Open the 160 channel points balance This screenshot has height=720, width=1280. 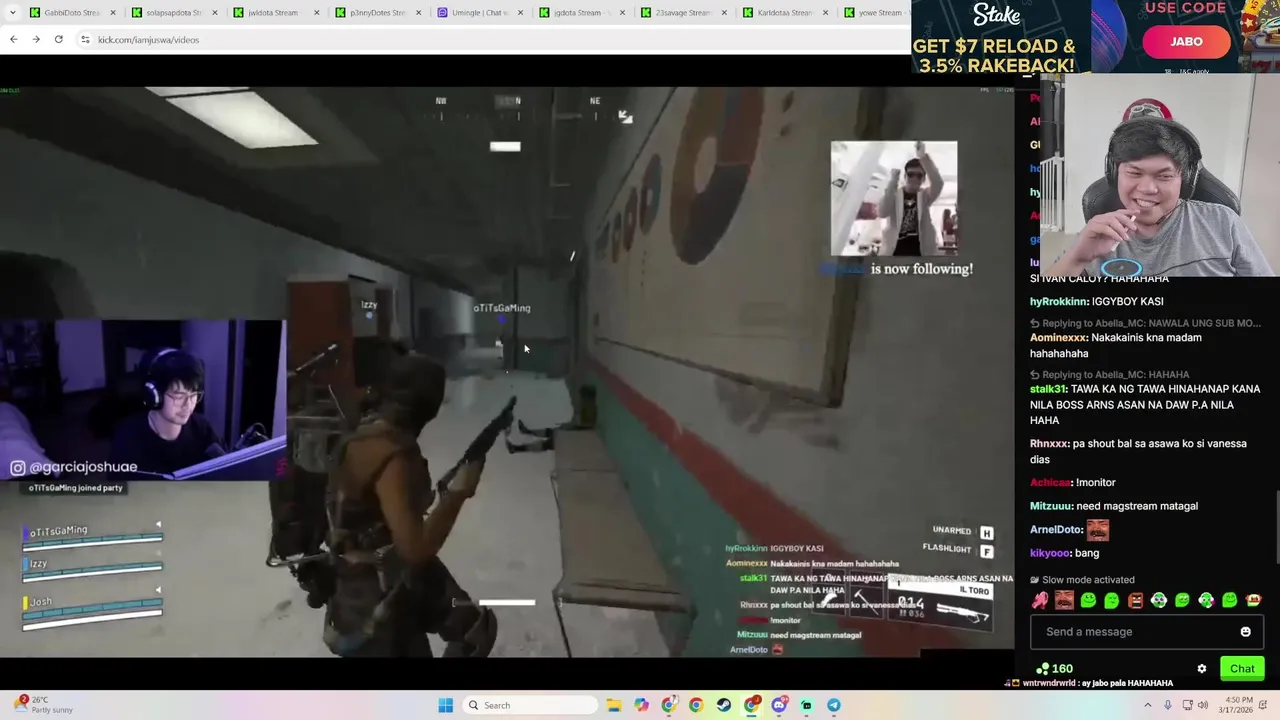coord(1055,669)
